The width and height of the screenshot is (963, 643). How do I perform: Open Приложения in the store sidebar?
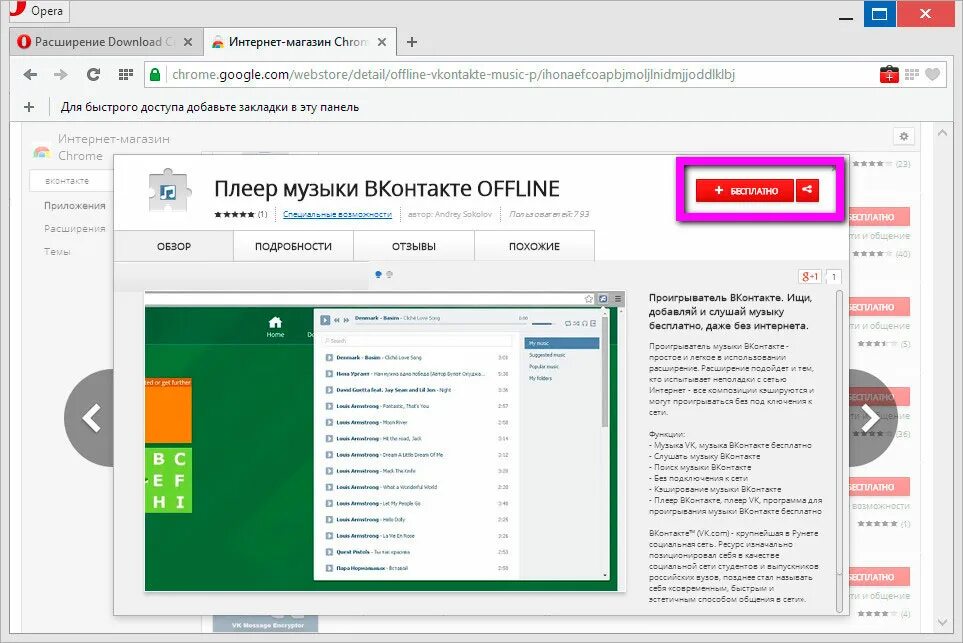pos(74,205)
